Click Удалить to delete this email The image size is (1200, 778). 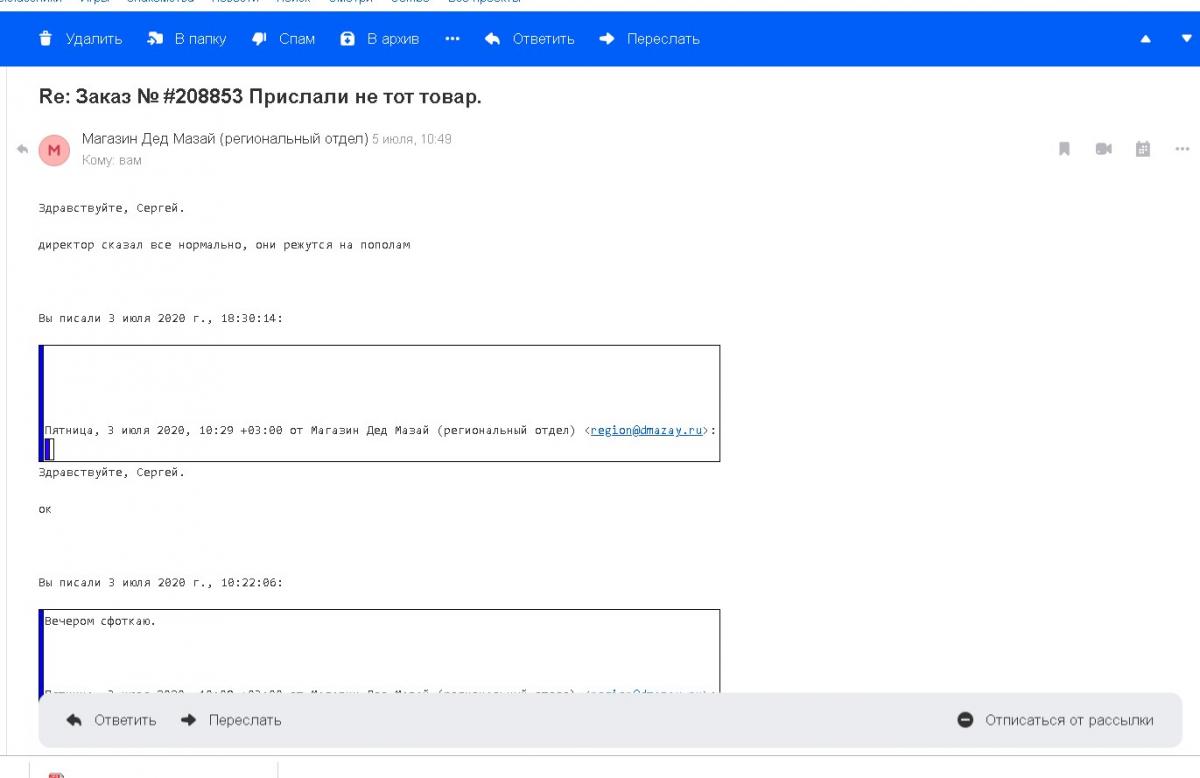click(x=80, y=39)
